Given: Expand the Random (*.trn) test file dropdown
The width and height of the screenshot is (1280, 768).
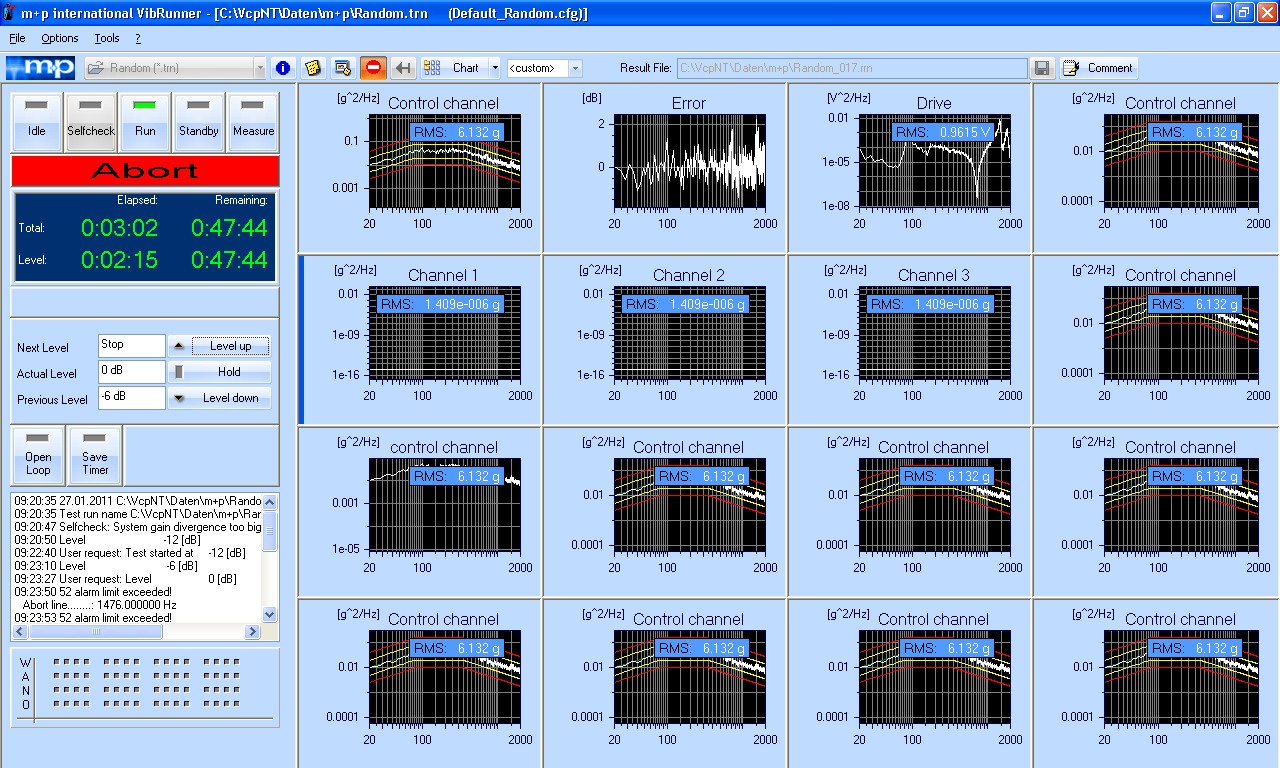Looking at the screenshot, I should [260, 68].
